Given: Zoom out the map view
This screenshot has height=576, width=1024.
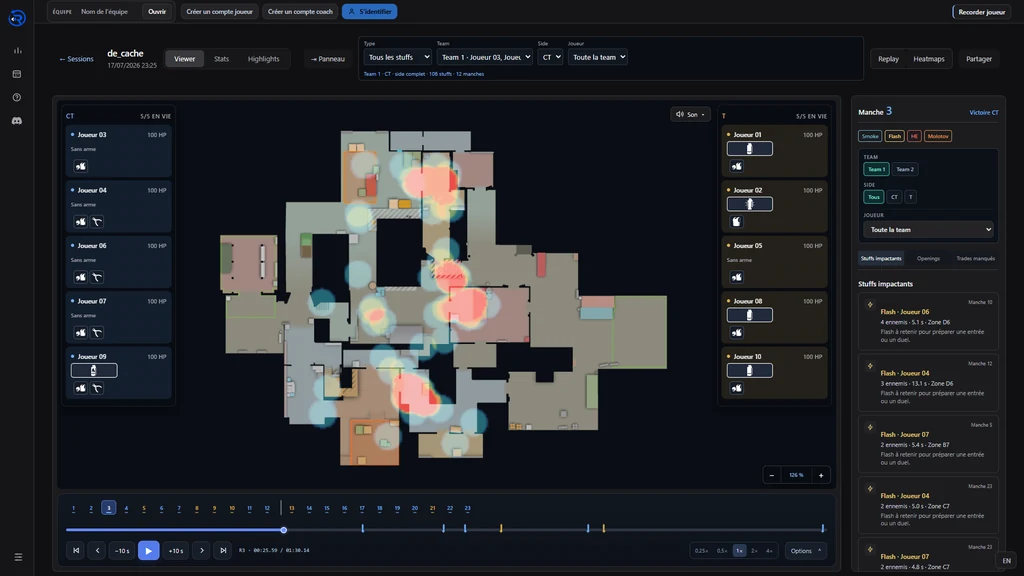Looking at the screenshot, I should 772,475.
